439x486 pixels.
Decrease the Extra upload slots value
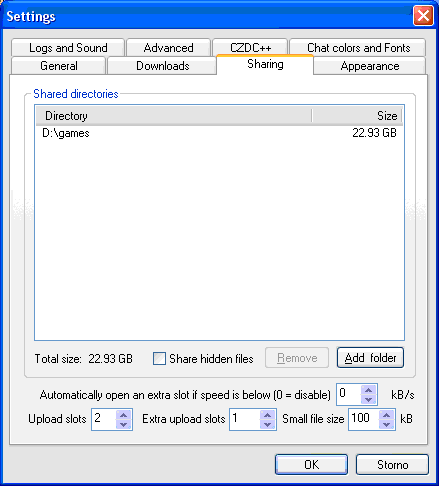click(x=267, y=424)
